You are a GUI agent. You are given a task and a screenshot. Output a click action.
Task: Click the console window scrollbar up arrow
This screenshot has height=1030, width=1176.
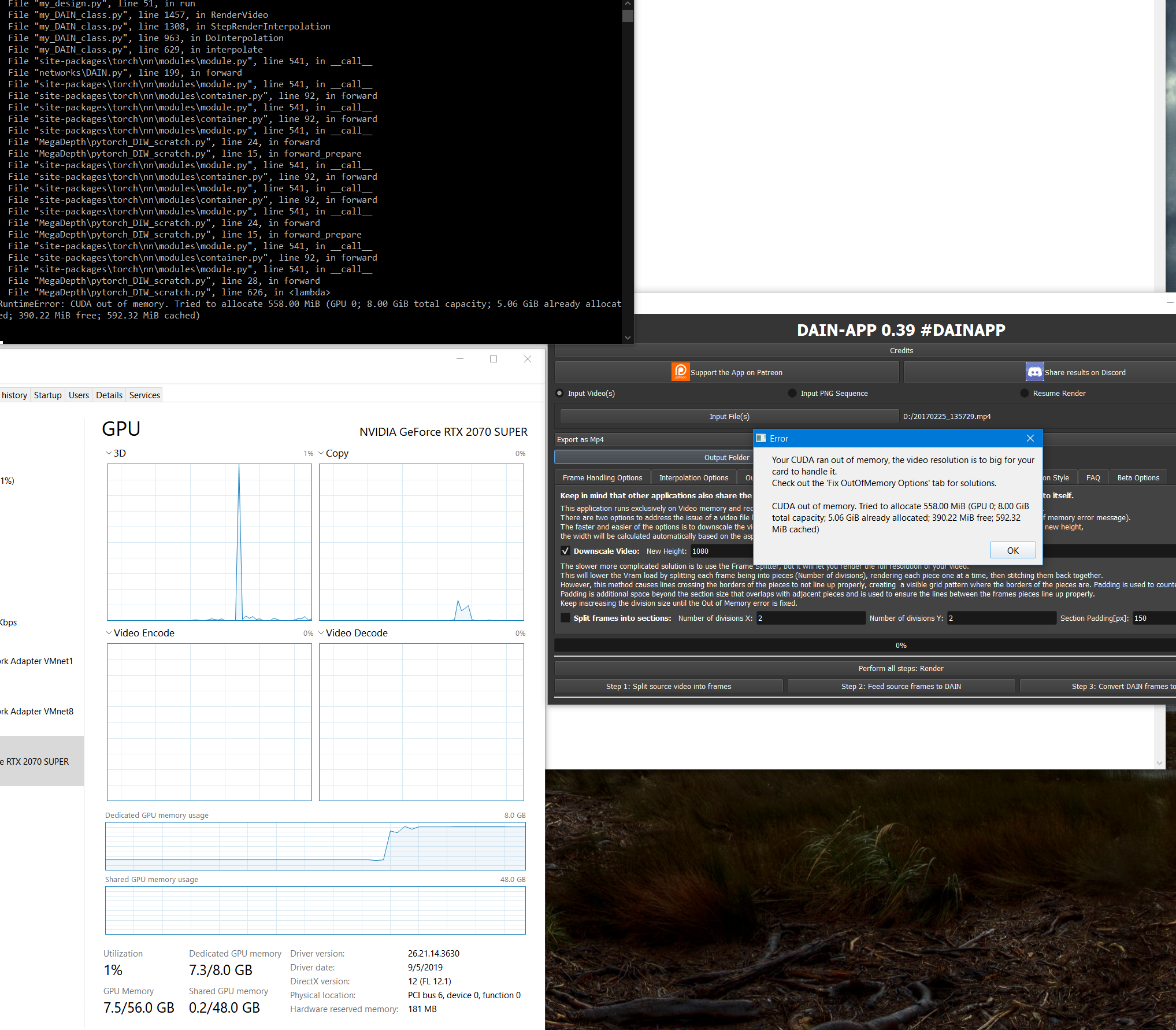(x=628, y=4)
